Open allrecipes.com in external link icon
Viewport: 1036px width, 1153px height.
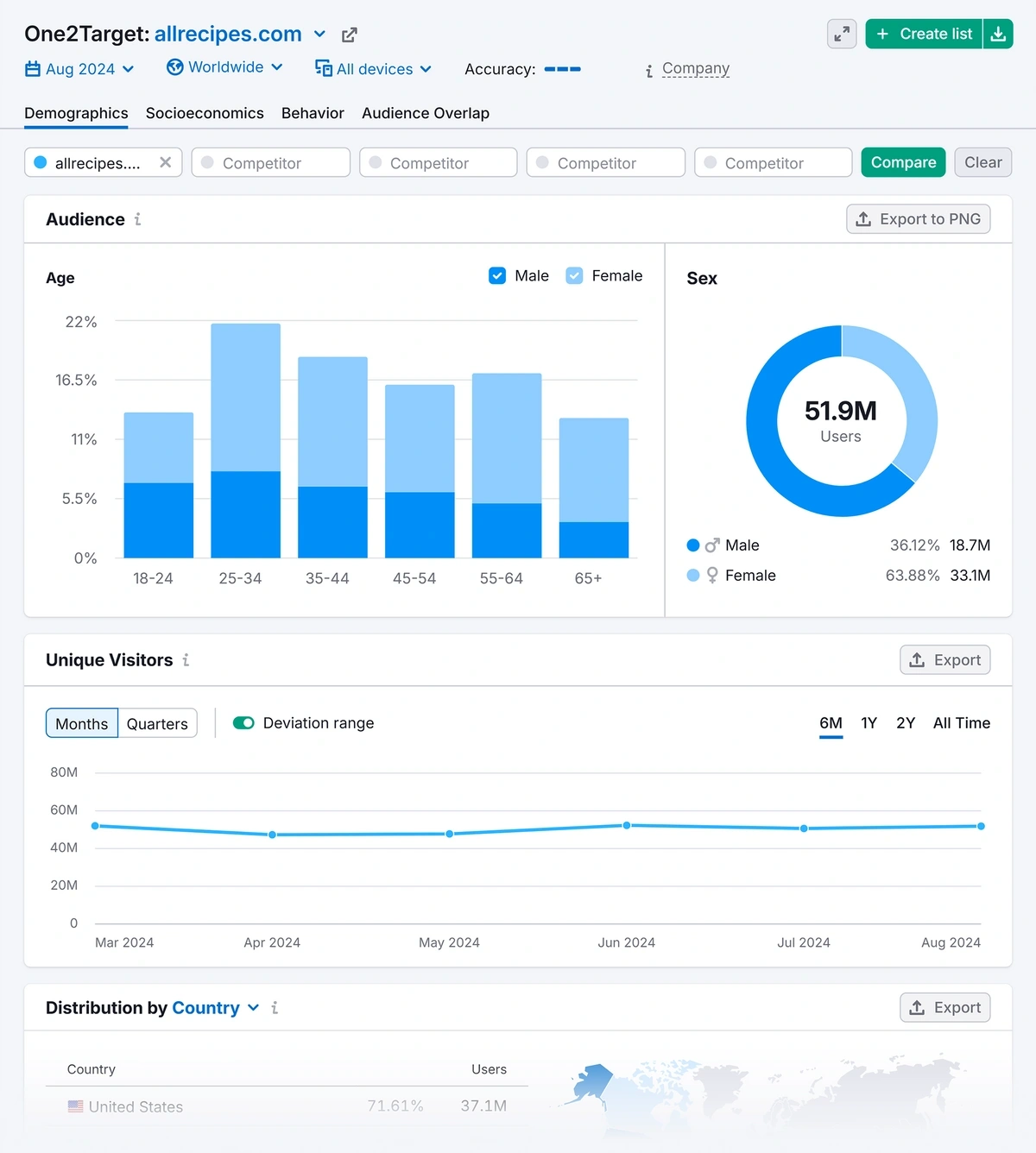[x=350, y=35]
